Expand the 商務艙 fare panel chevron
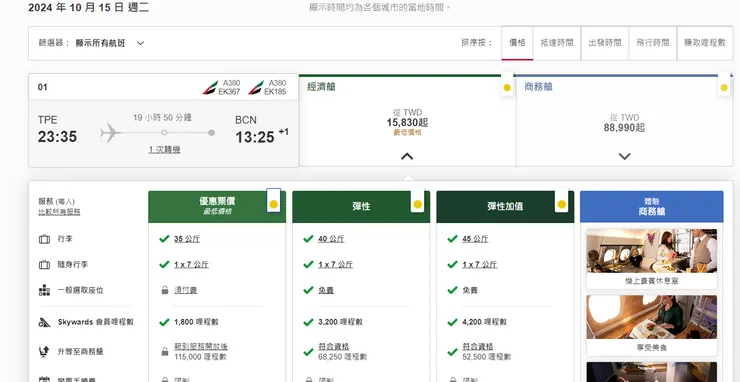 pyautogui.click(x=624, y=156)
